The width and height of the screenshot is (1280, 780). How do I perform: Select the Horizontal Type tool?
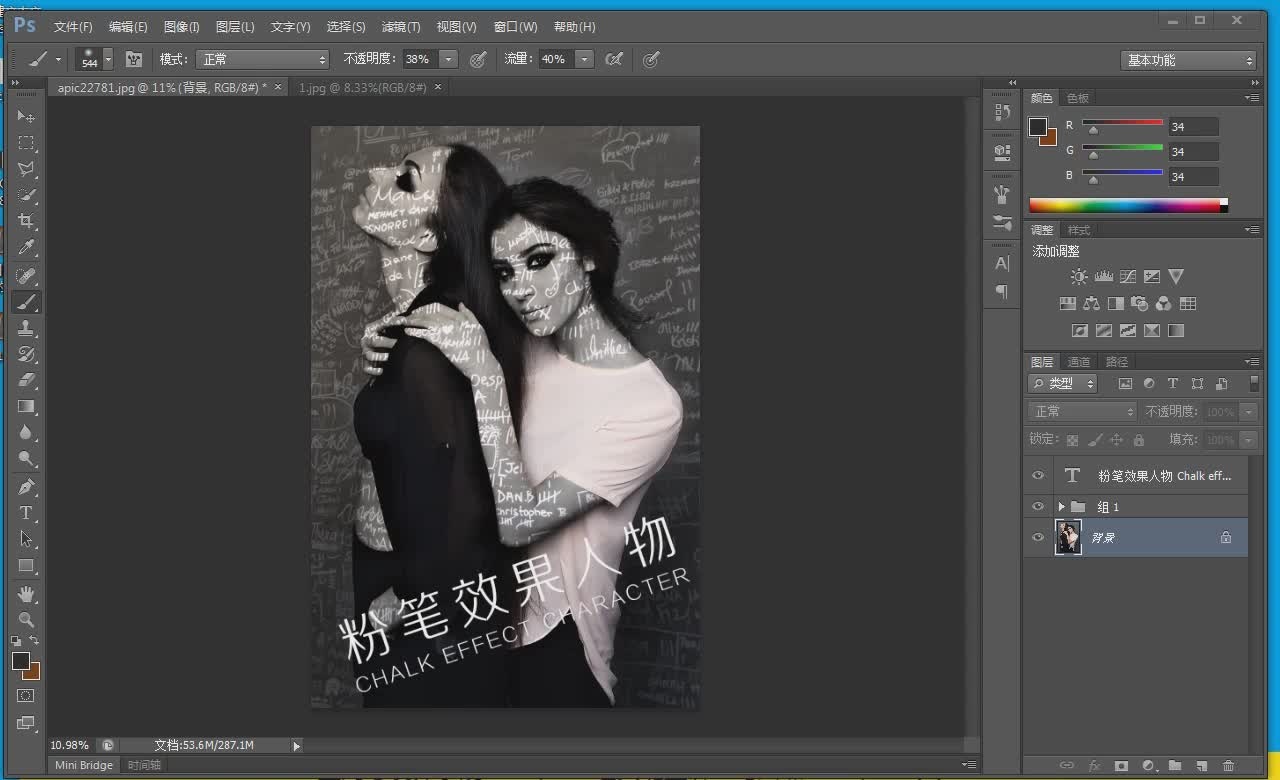(26, 513)
